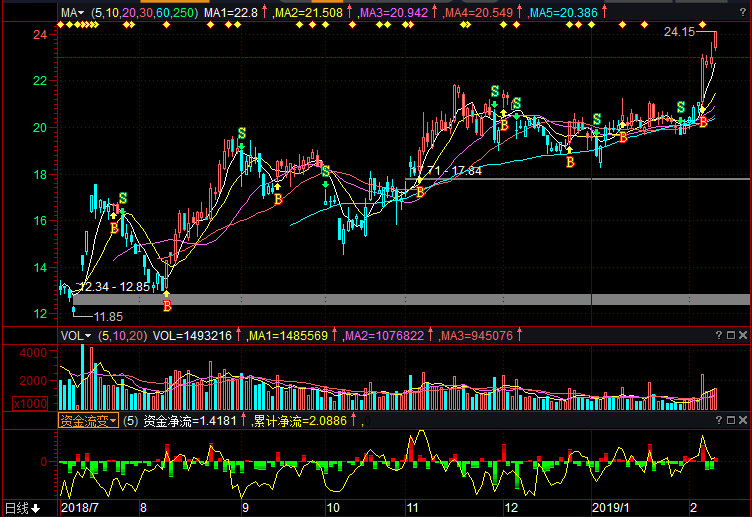This screenshot has width=752, height=517.
Task: Click the leftmost yellow diamond event marker
Action: [64, 24]
